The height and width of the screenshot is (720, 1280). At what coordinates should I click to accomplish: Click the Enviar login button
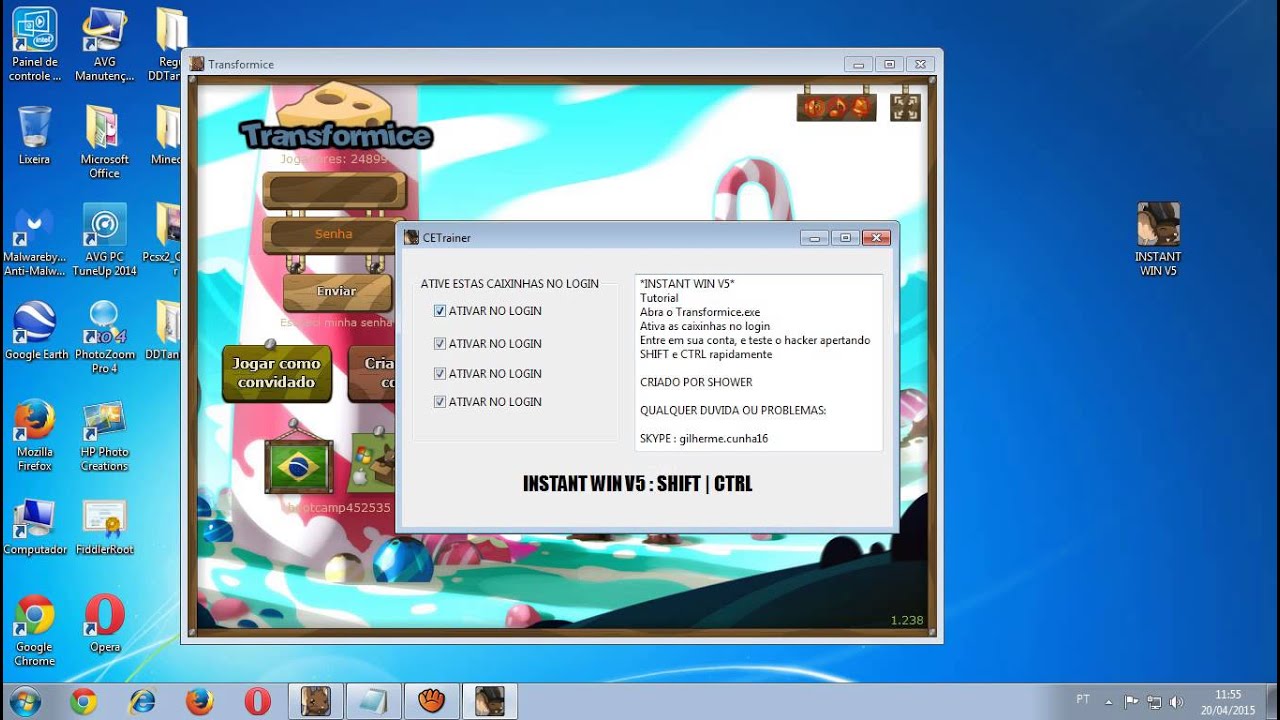click(337, 291)
